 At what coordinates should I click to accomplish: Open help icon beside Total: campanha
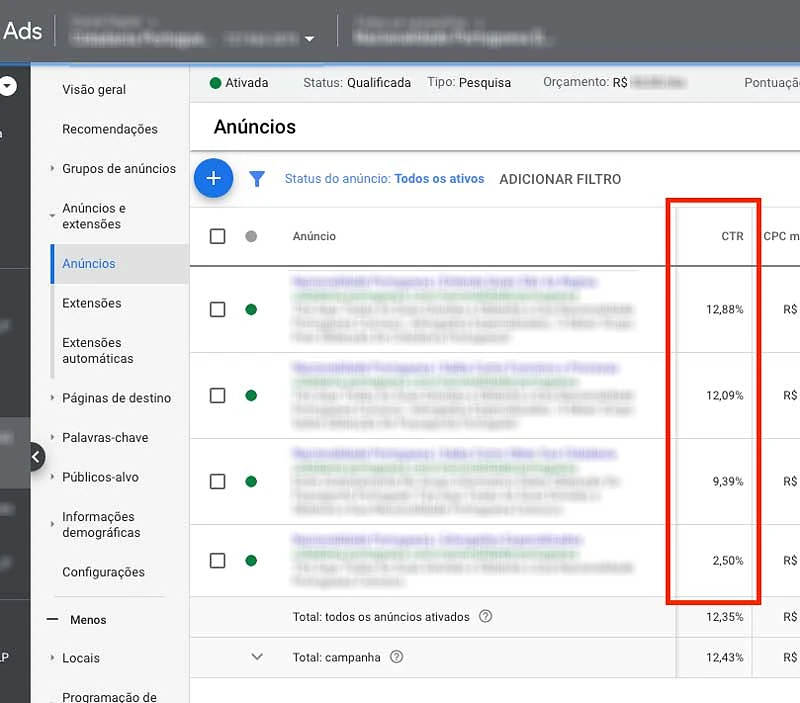[396, 657]
